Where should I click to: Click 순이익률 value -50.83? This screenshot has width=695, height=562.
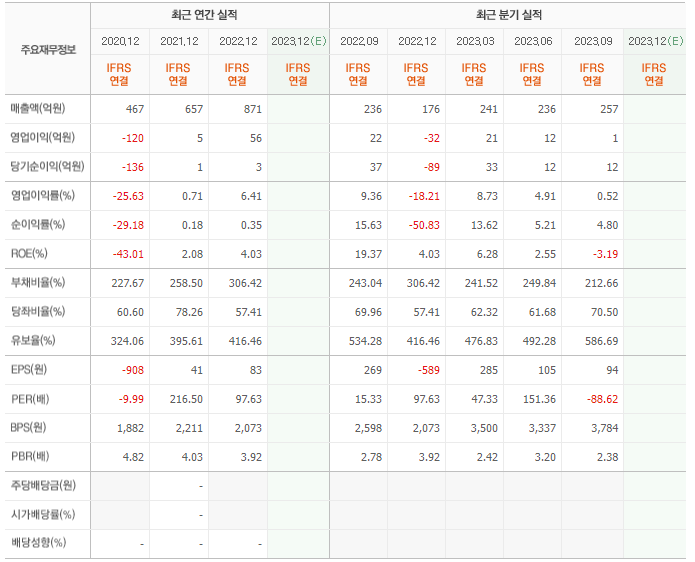click(424, 225)
